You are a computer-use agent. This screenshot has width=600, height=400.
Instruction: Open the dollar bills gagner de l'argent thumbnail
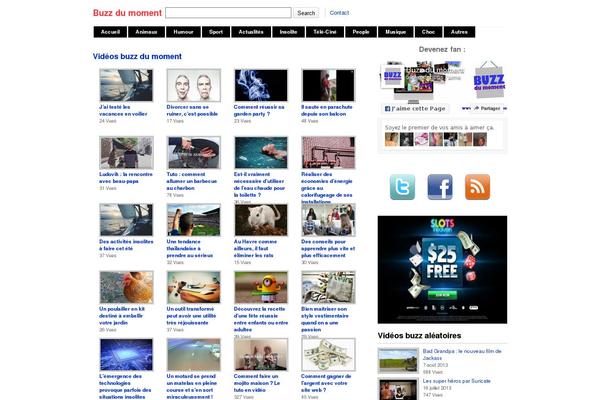coord(328,354)
